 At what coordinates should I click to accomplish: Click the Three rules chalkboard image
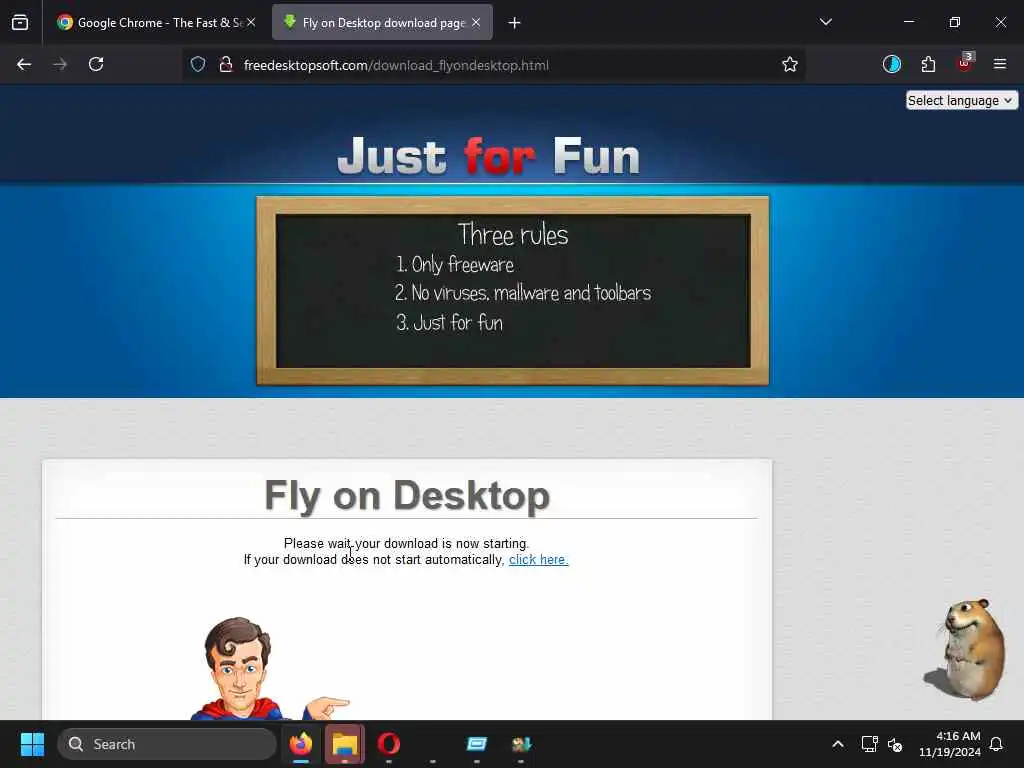tap(513, 291)
